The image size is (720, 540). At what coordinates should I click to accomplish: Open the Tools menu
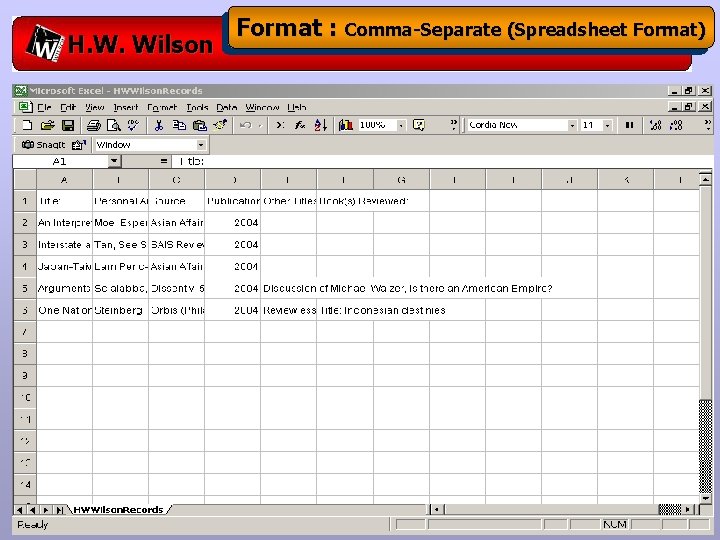pos(197,107)
